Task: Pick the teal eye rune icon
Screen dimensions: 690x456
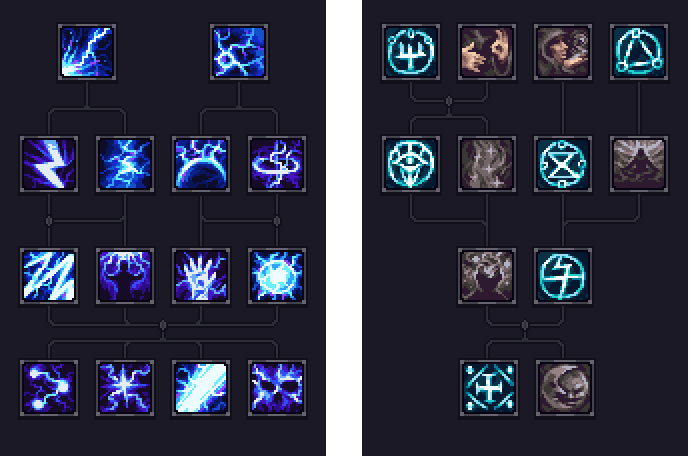Action: pyautogui.click(x=411, y=164)
